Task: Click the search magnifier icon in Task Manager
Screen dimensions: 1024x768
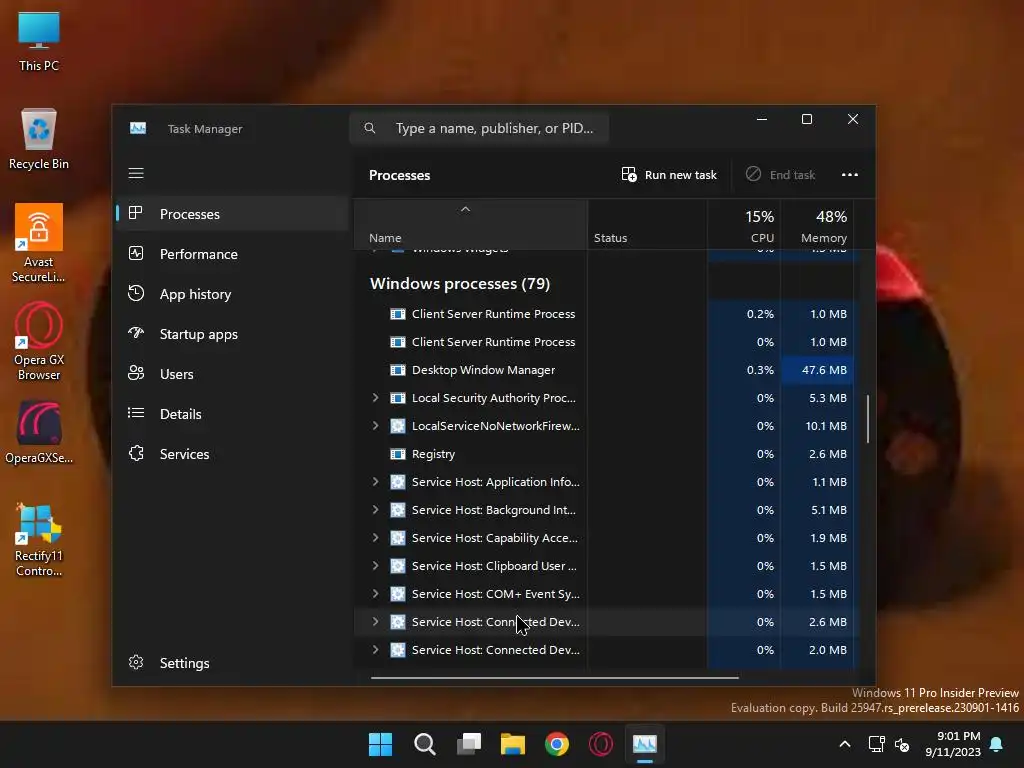Action: tap(370, 128)
